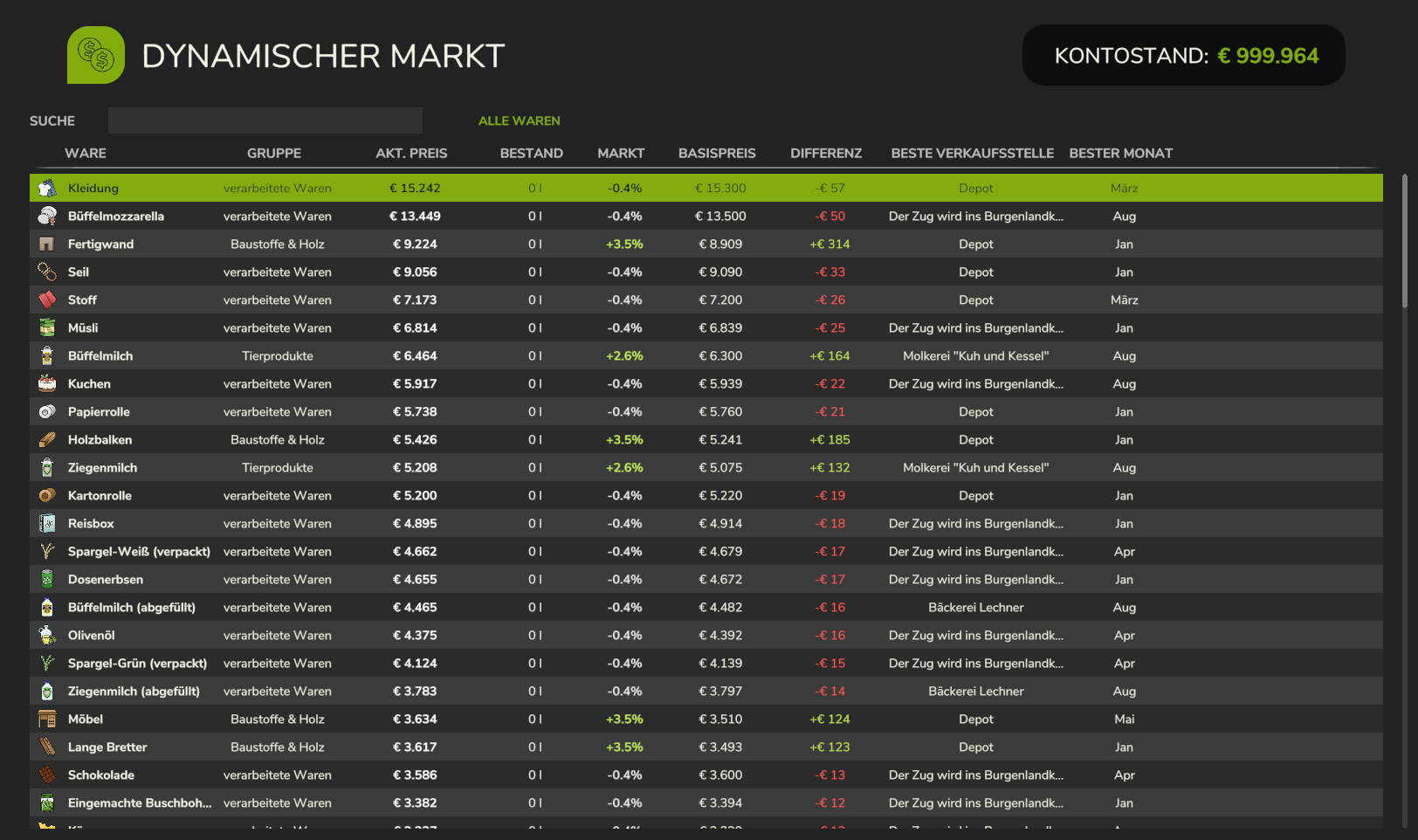
Task: Sort table by GRUPPE column header
Action: click(x=274, y=153)
